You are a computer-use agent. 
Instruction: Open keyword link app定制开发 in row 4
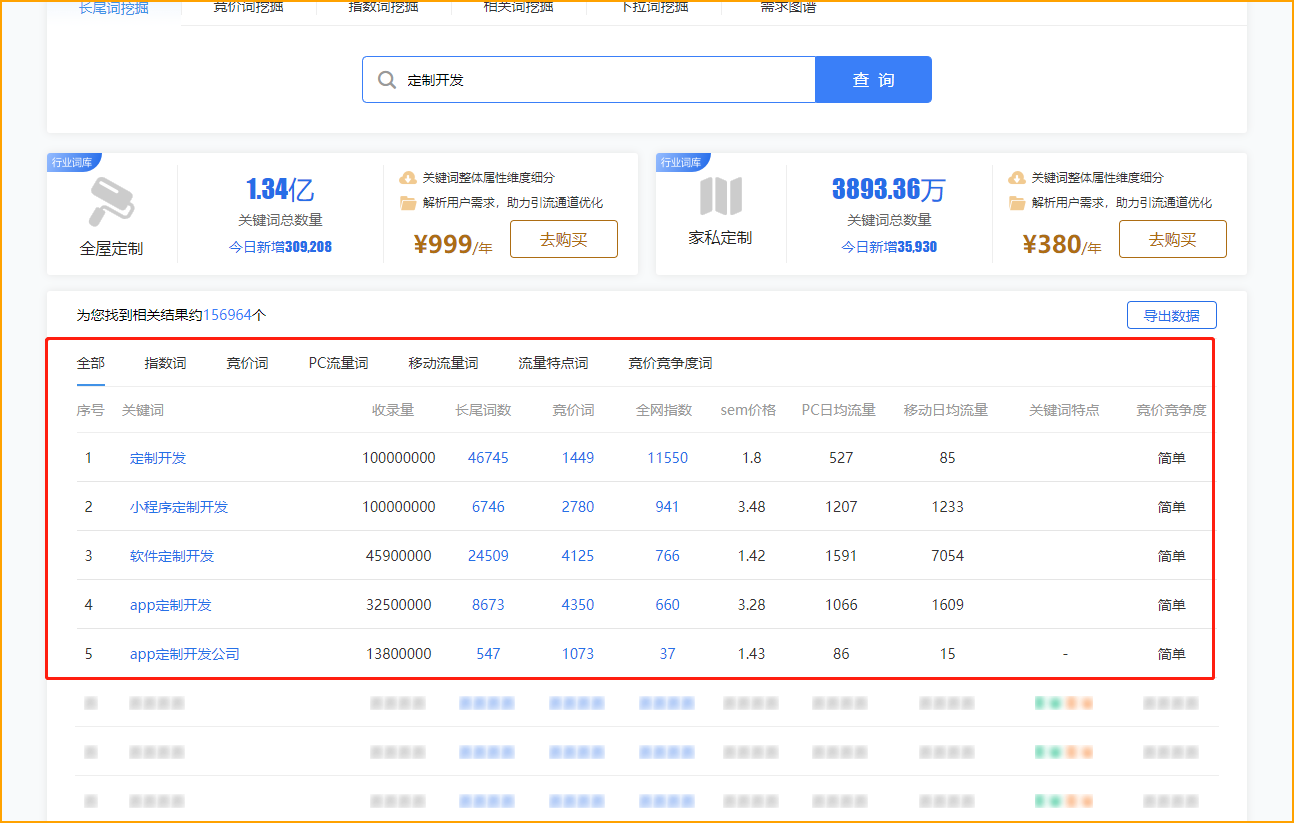(171, 605)
